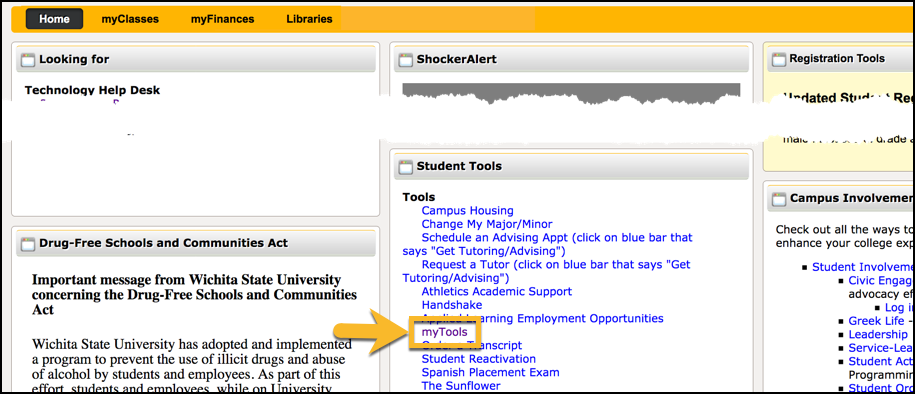The image size is (915, 394).
Task: Open the Request a Tutor link
Action: click(546, 271)
